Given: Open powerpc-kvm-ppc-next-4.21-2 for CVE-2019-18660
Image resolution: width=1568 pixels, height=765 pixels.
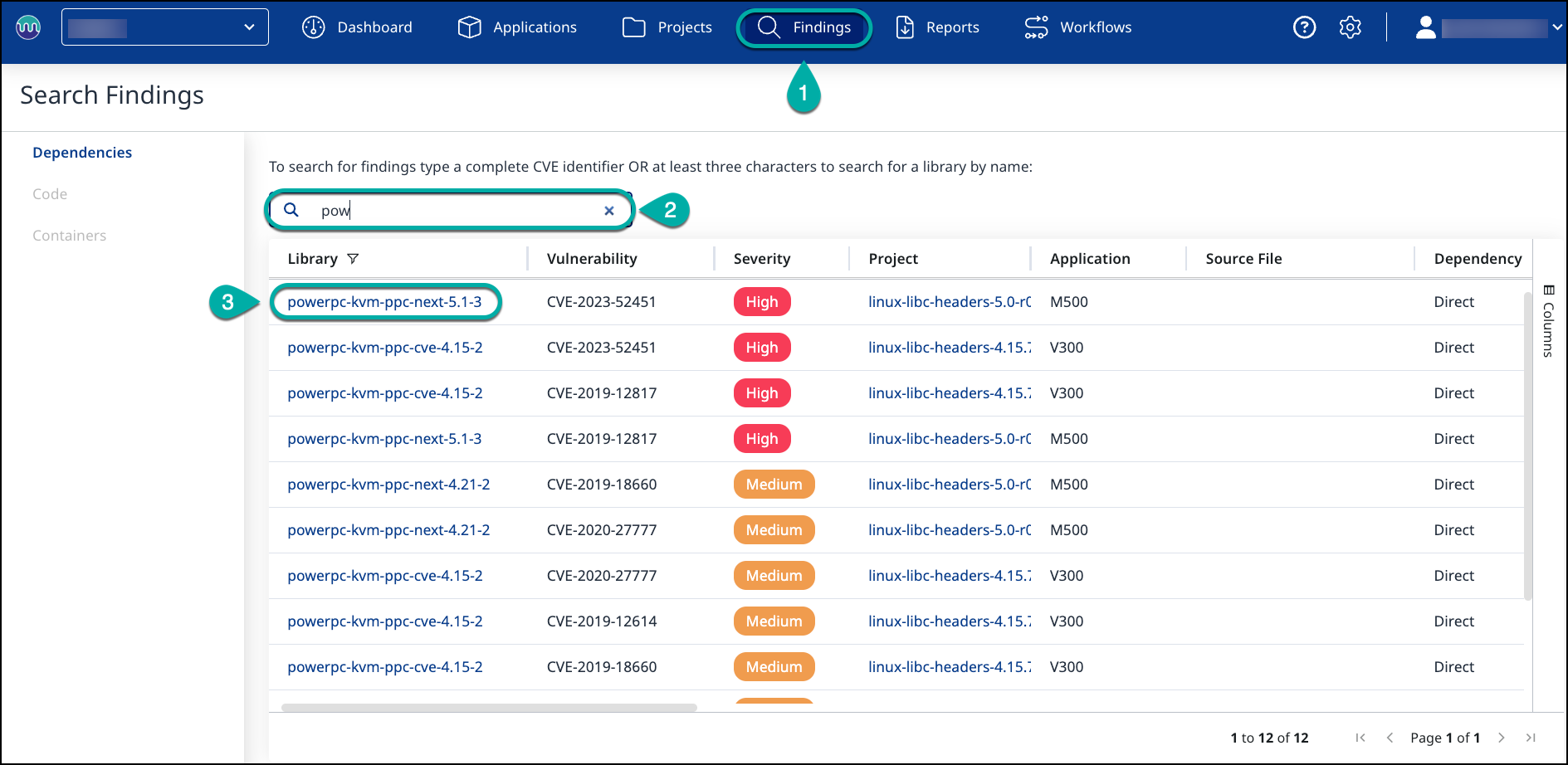Looking at the screenshot, I should [x=388, y=485].
